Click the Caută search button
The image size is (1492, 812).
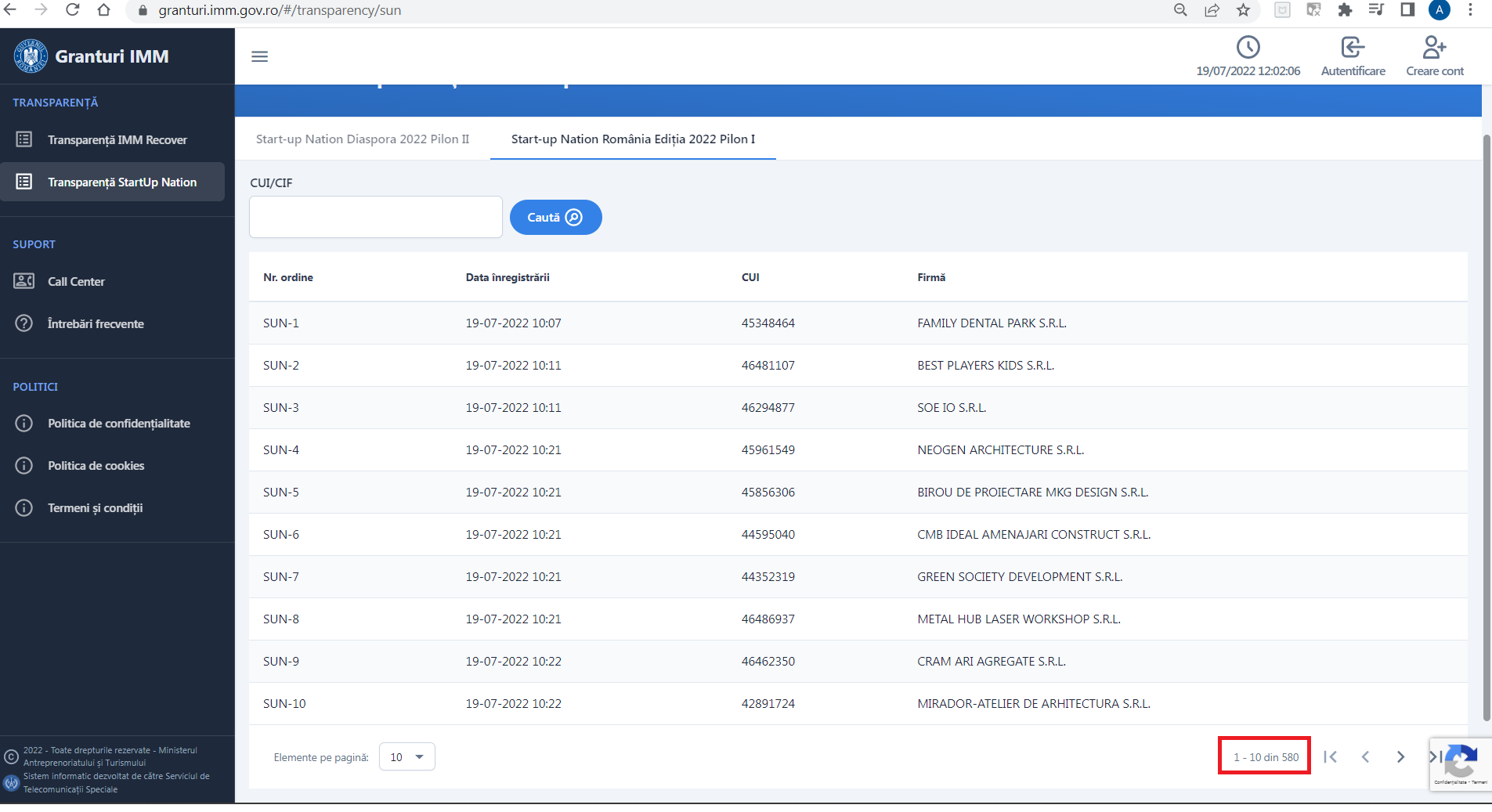point(555,217)
